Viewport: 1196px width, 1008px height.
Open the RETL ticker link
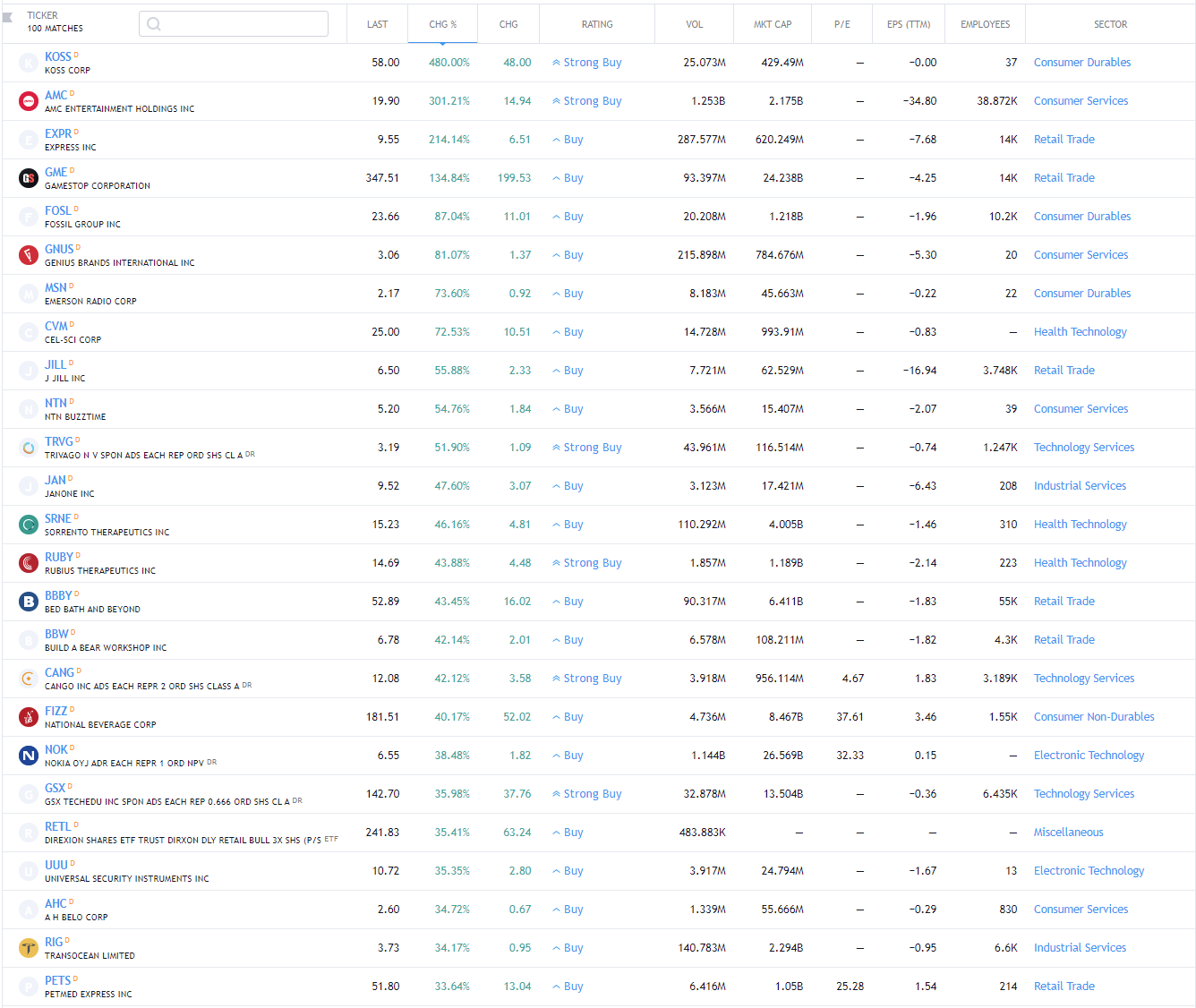(x=57, y=826)
